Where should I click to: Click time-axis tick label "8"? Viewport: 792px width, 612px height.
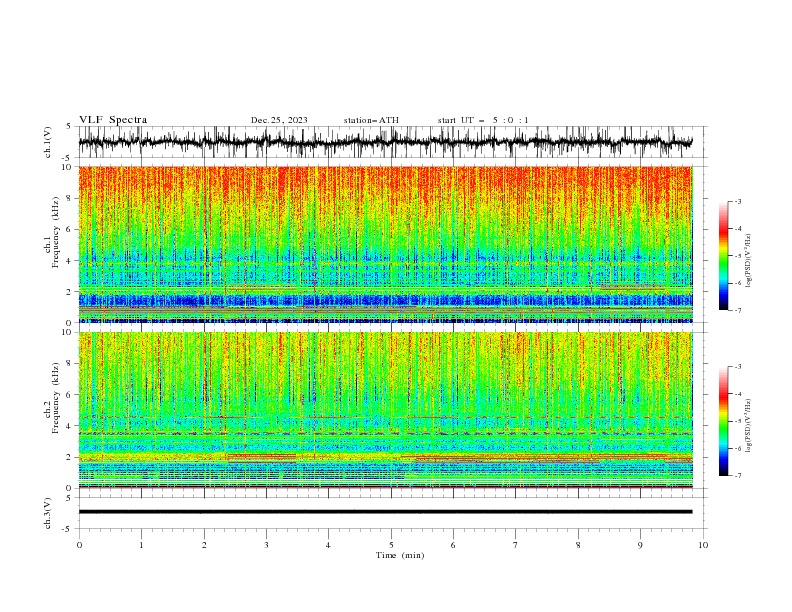pos(578,545)
